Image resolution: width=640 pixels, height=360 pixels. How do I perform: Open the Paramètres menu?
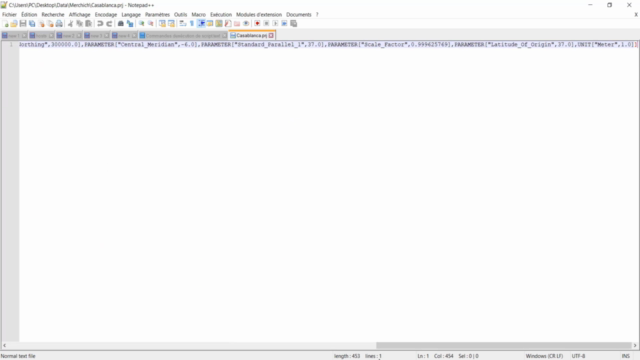pos(157,15)
